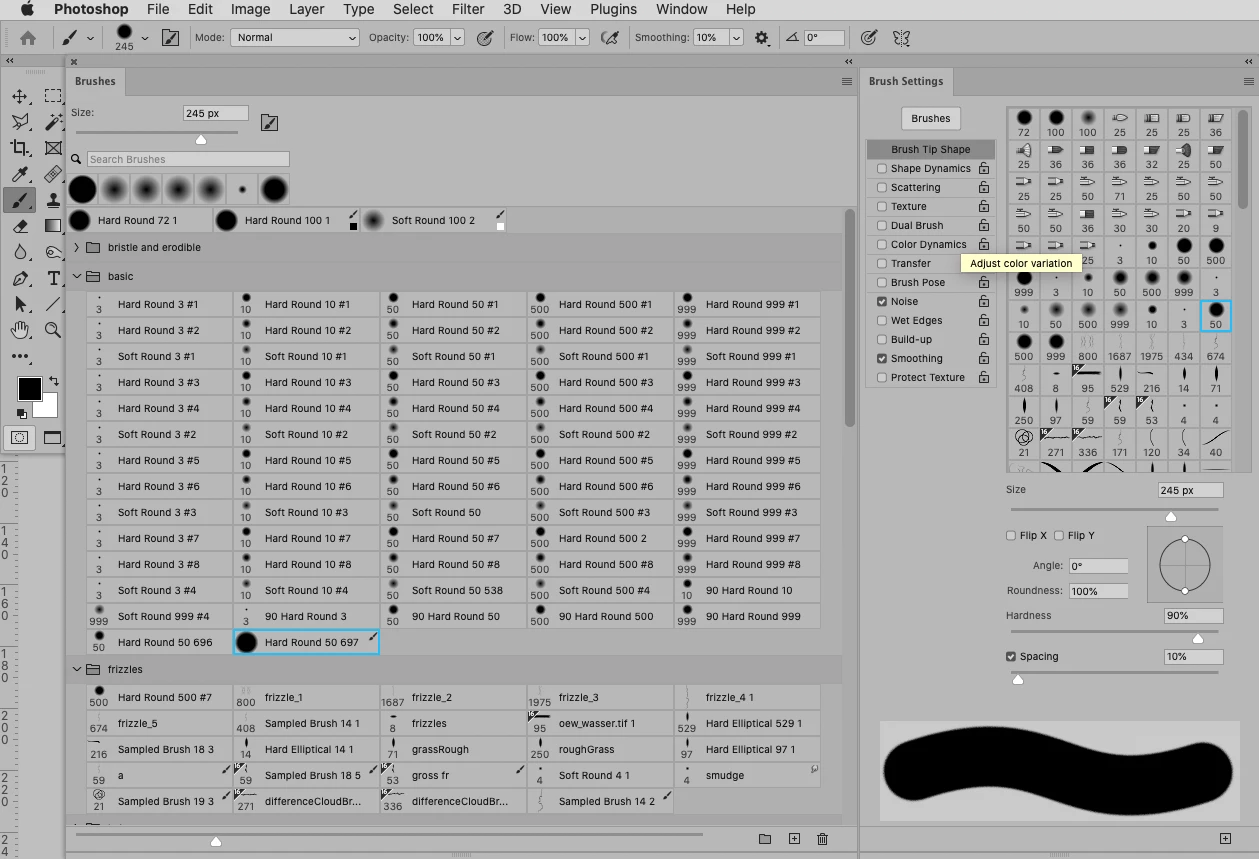Enable Wet Edges checkbox
The height and width of the screenshot is (859, 1259).
(x=881, y=320)
